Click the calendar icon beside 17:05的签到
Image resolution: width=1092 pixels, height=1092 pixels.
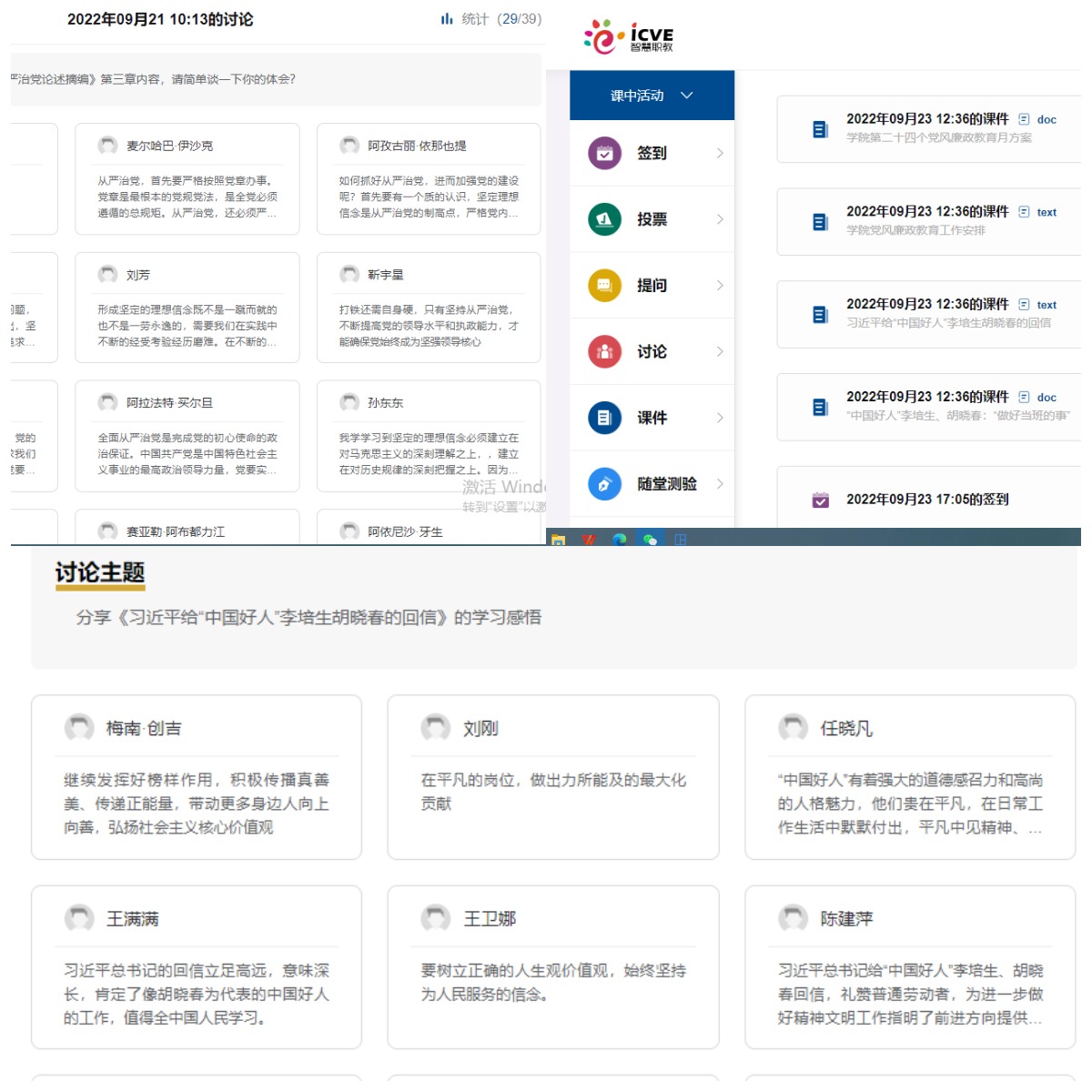820,500
